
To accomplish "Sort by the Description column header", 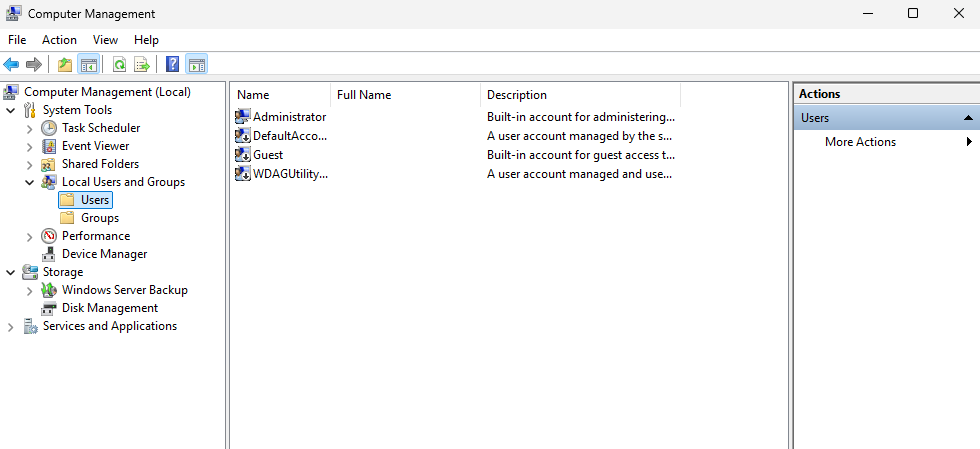I will (x=580, y=95).
